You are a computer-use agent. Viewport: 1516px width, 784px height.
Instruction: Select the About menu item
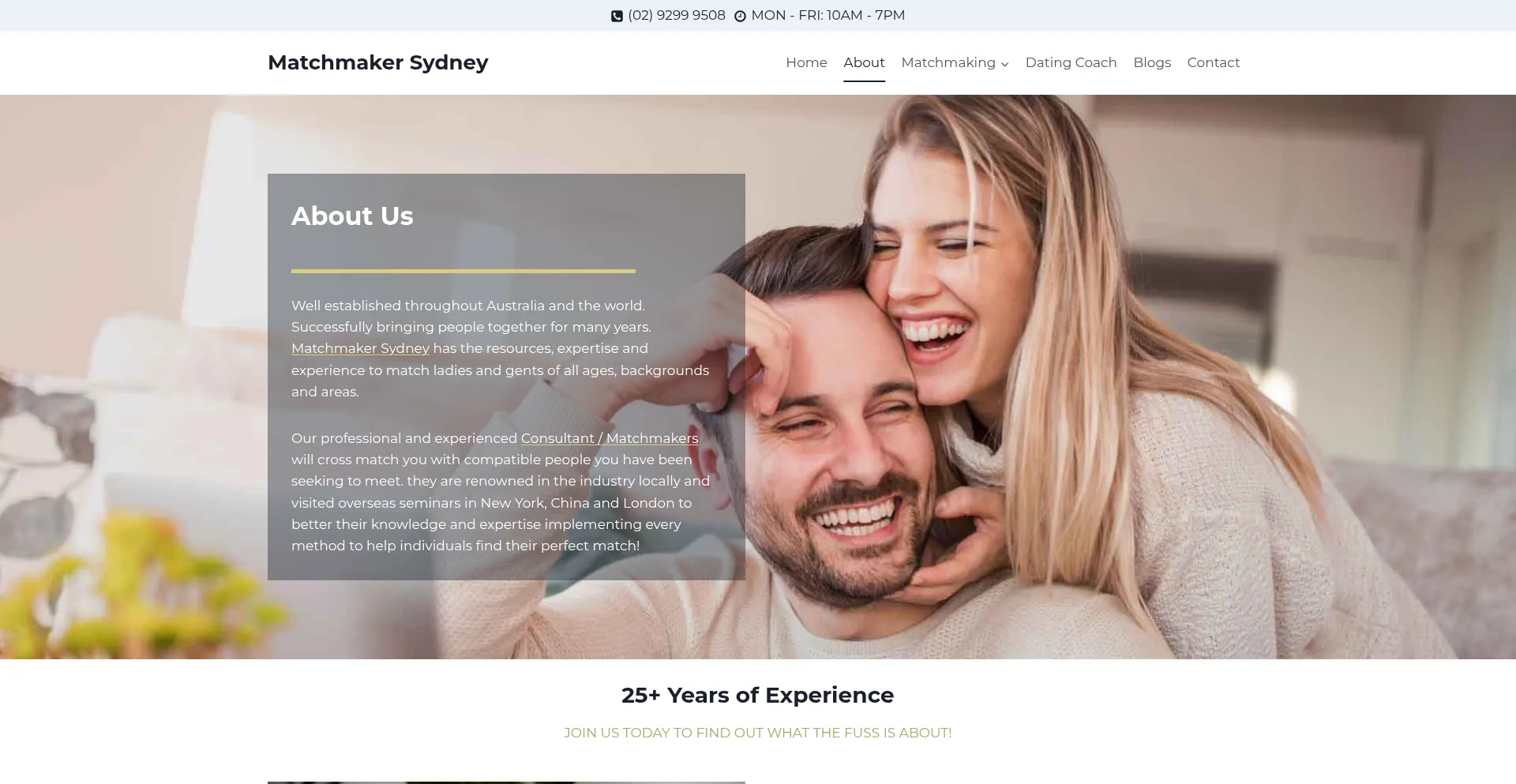864,62
